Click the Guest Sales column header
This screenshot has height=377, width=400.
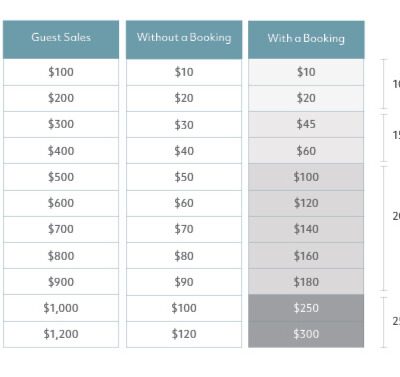click(x=61, y=40)
